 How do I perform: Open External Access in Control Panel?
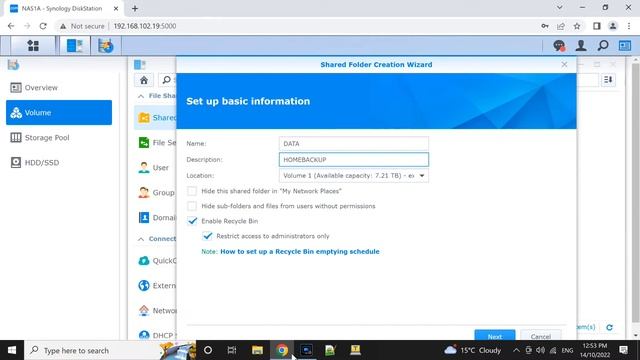(x=156, y=285)
